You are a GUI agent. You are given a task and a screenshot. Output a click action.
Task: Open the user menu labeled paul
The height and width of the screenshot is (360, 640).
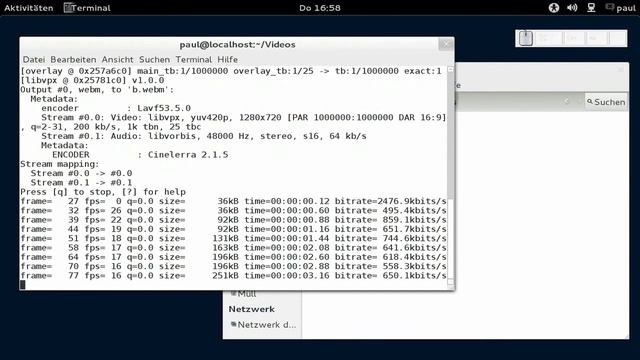pos(621,8)
